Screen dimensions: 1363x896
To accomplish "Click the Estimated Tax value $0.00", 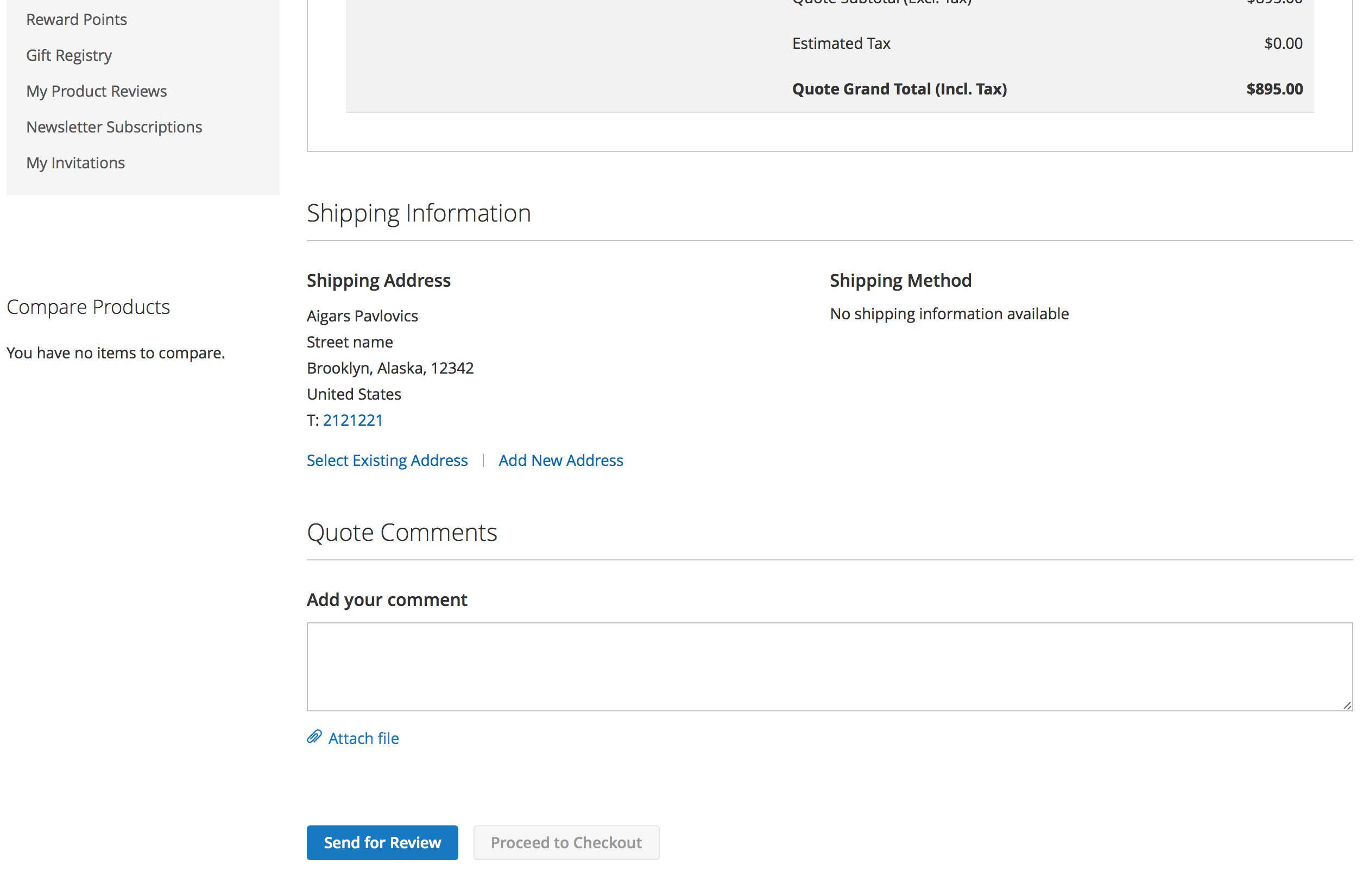I will click(1283, 43).
